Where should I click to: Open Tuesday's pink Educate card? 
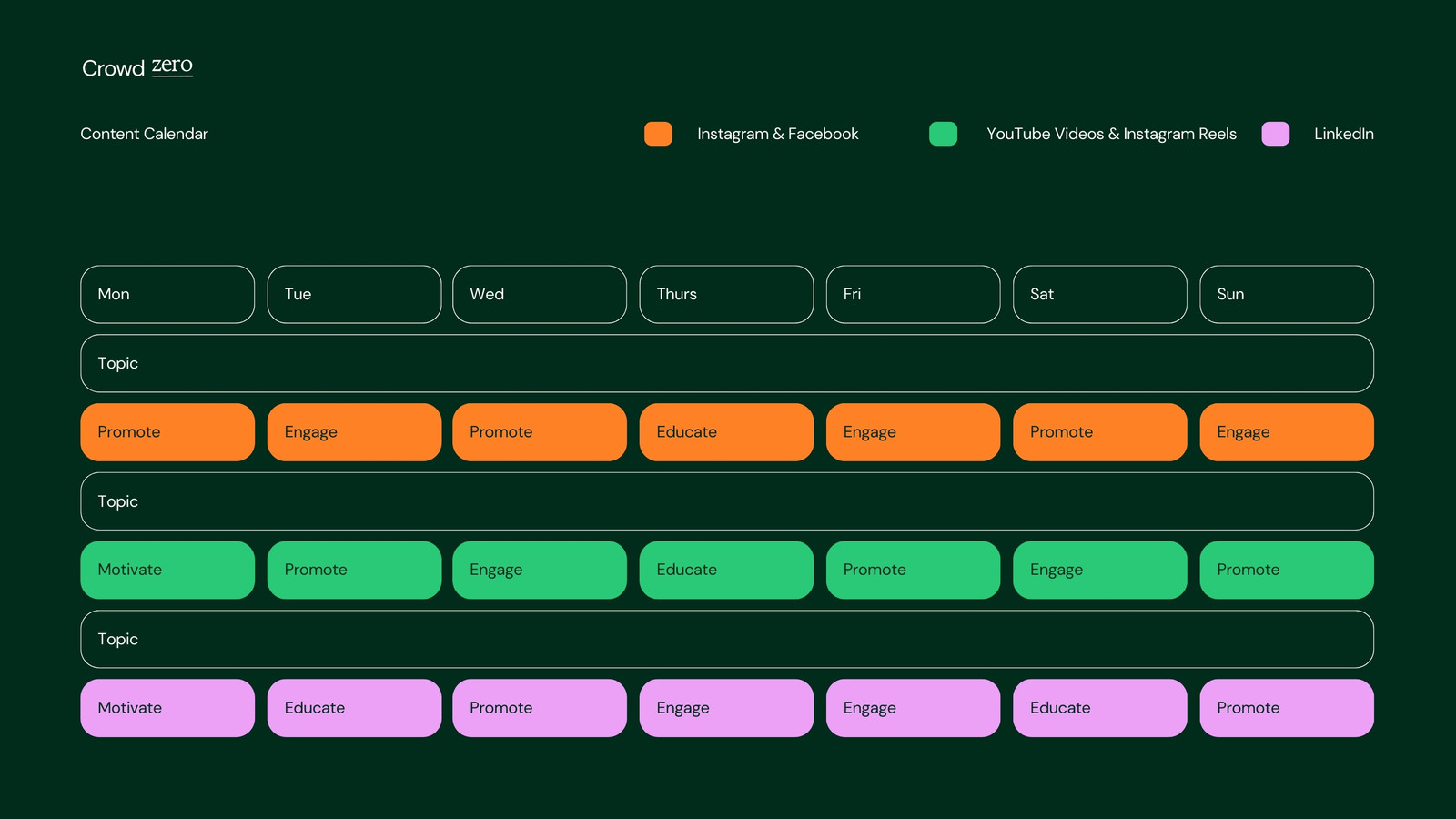(x=354, y=708)
